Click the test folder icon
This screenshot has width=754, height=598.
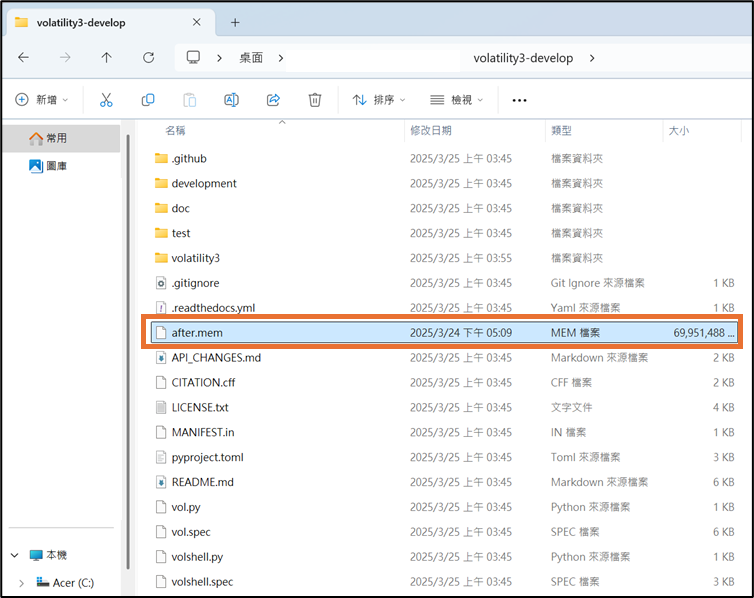pos(161,233)
